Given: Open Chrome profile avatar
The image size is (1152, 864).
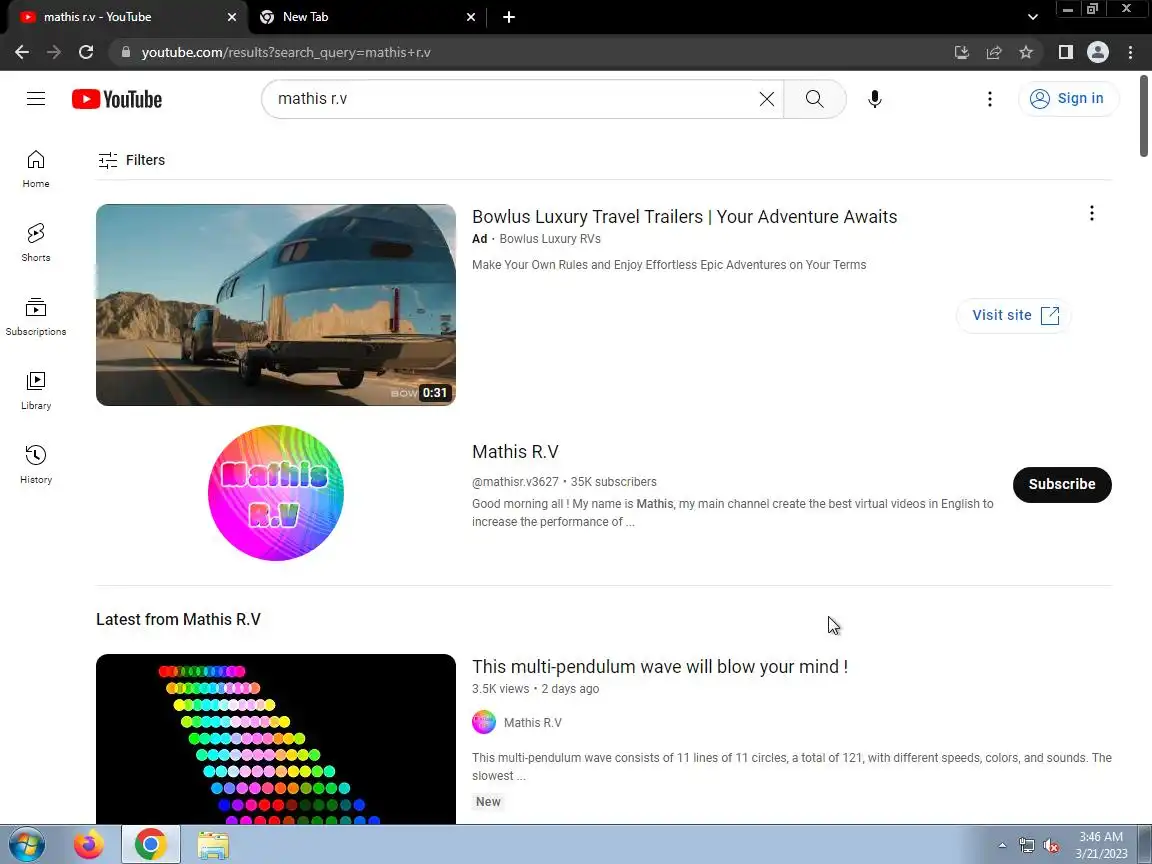Looking at the screenshot, I should [x=1098, y=52].
